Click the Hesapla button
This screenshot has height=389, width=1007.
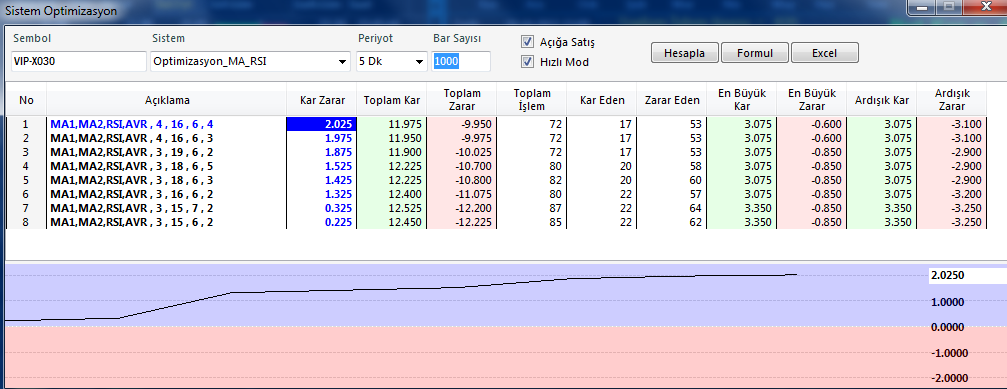pos(685,53)
